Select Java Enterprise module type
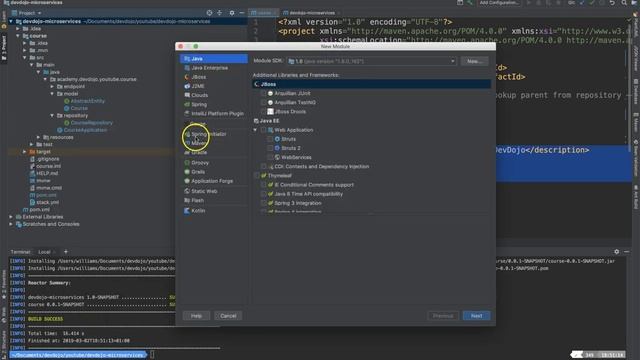The height and width of the screenshot is (360, 640). pos(214,68)
